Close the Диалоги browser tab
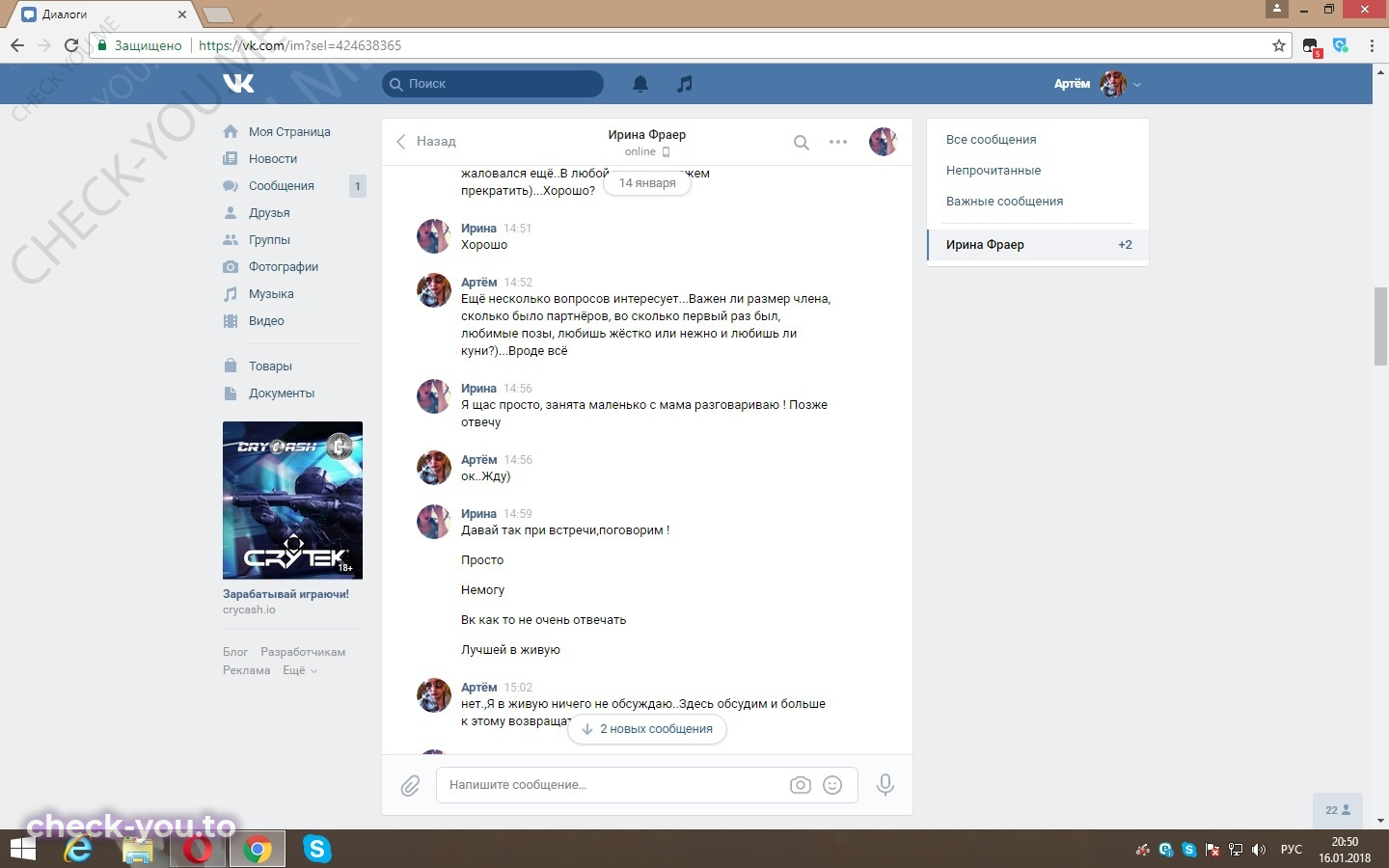Image resolution: width=1389 pixels, height=868 pixels. coord(181,14)
